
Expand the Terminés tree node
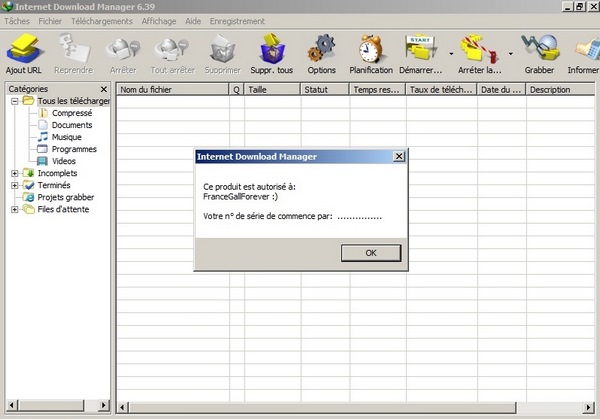15,186
